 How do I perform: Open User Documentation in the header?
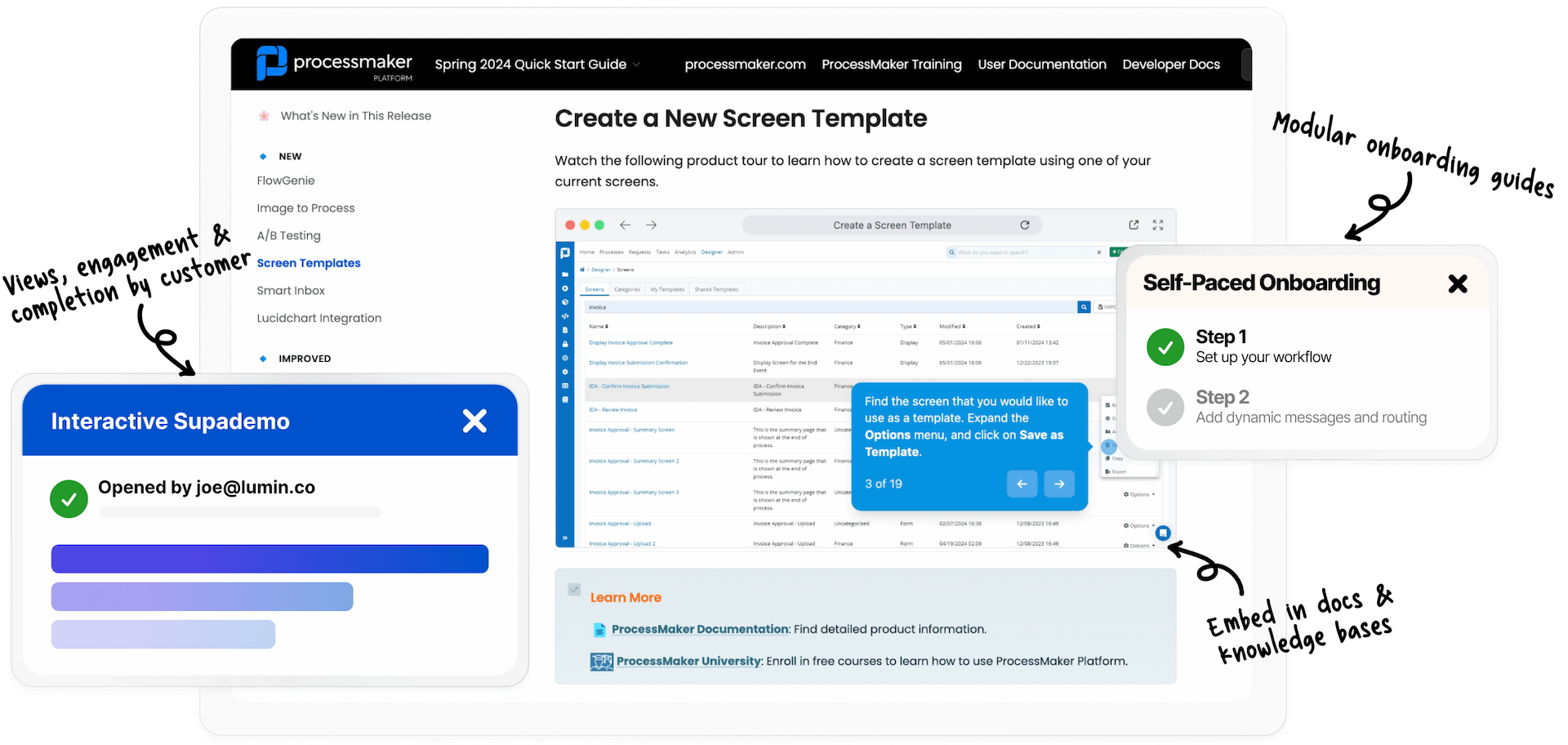click(1042, 64)
